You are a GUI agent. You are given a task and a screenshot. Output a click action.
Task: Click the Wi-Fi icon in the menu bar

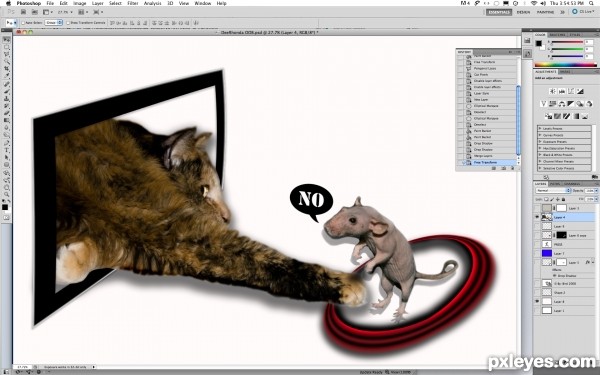[x=534, y=3]
